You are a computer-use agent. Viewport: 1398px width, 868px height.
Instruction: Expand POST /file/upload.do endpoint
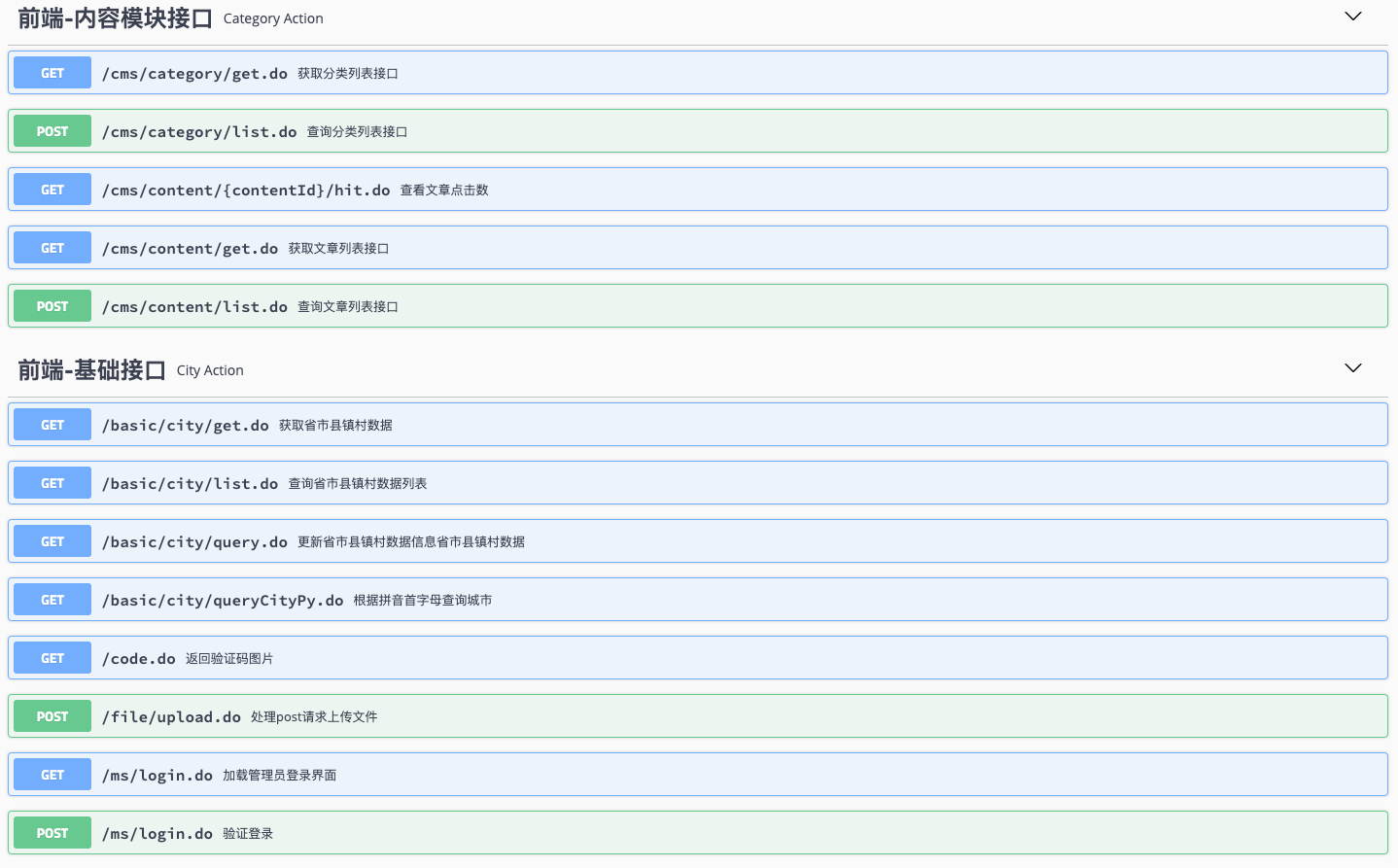tap(171, 717)
